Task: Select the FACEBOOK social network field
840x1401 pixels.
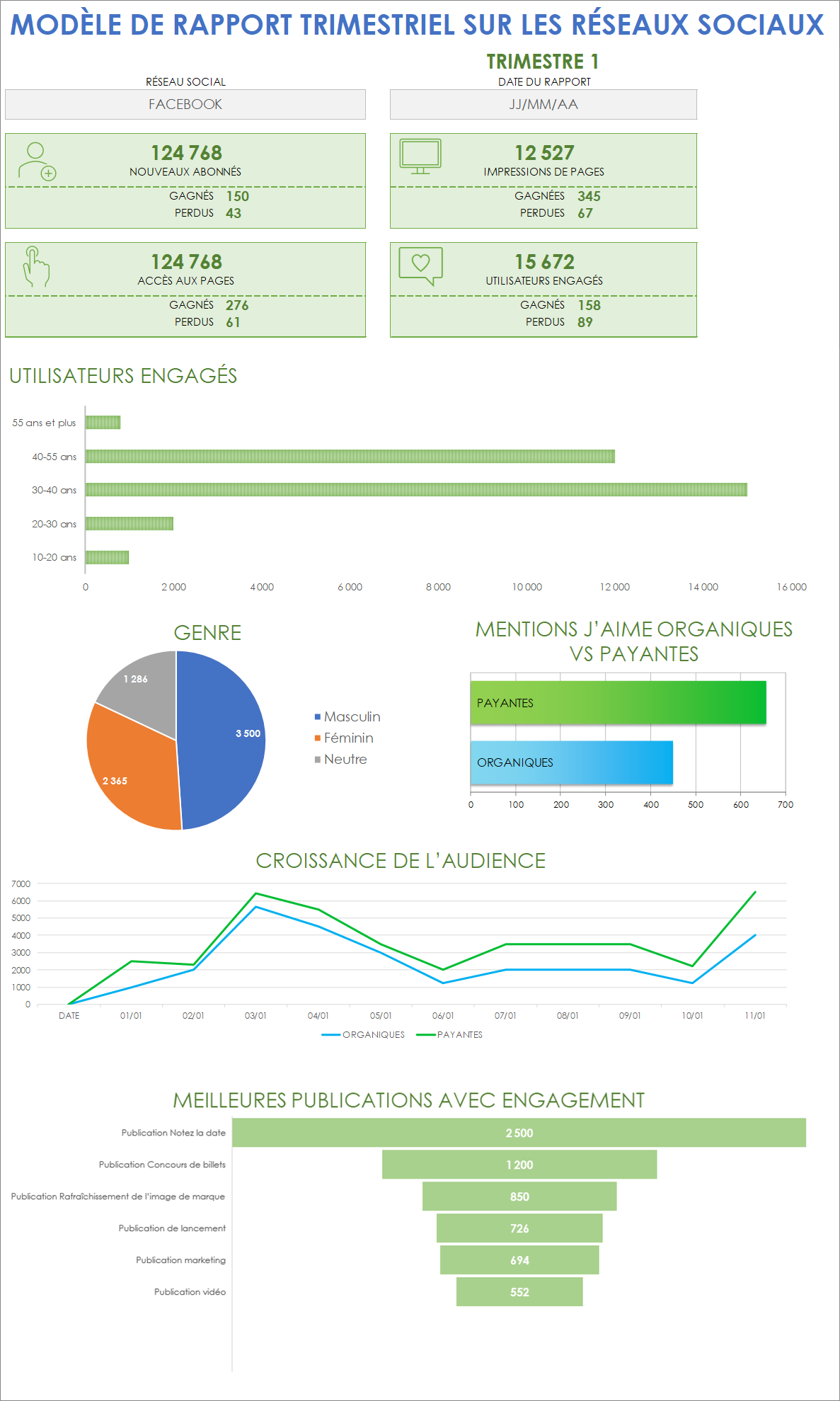Action: coord(185,105)
